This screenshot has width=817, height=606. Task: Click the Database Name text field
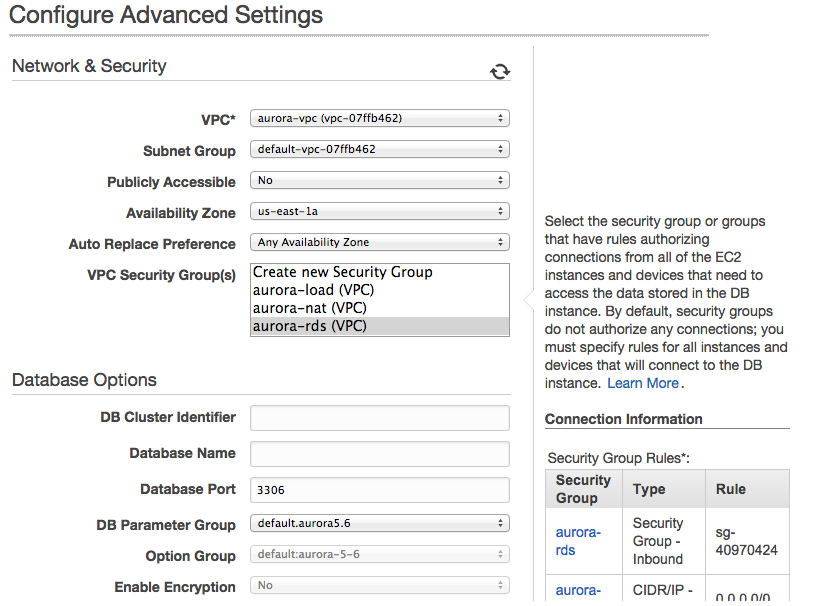[379, 454]
